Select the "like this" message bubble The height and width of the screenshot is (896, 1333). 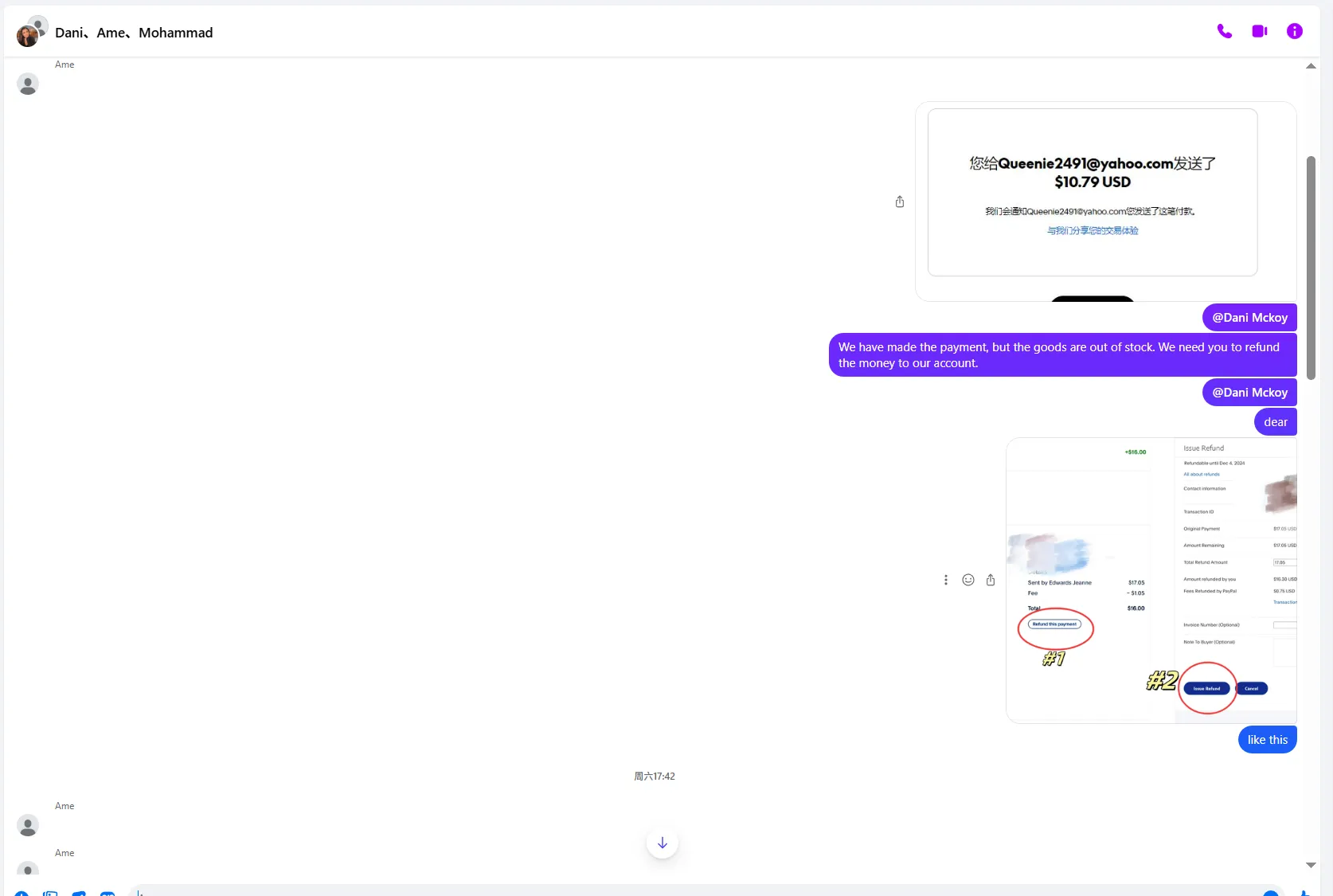(x=1268, y=740)
